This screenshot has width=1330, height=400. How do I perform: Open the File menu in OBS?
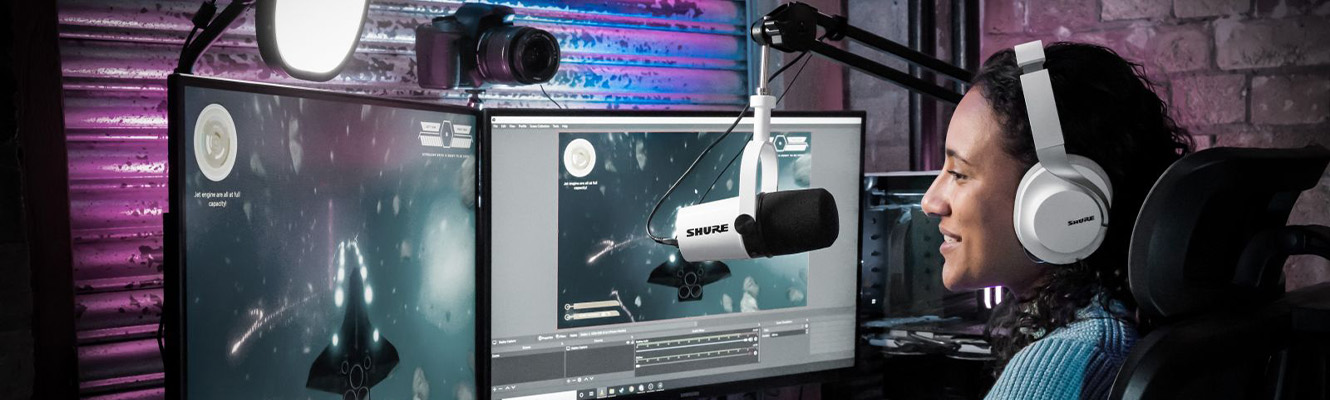[495, 126]
